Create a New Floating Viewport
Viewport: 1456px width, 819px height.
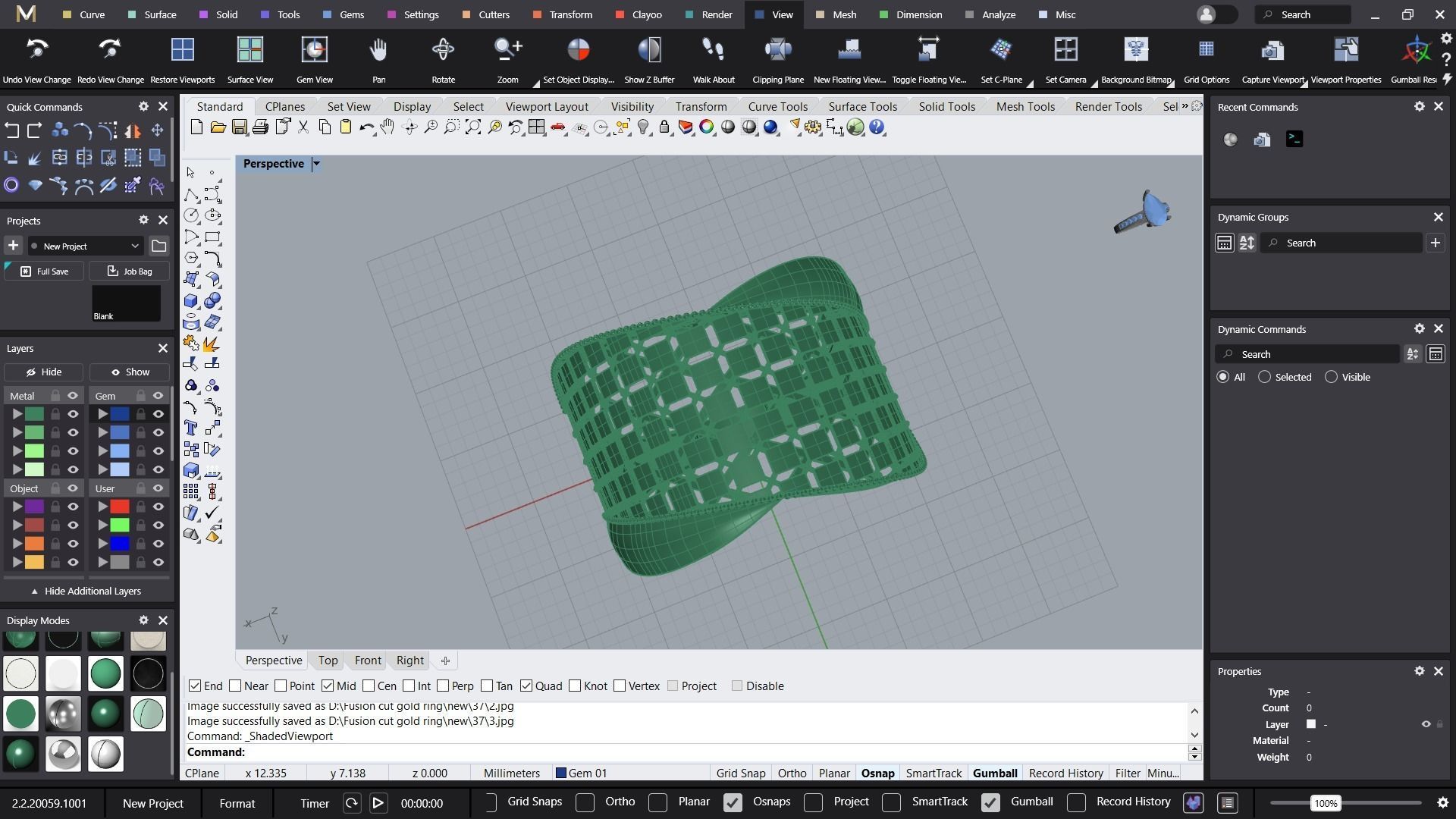(849, 49)
